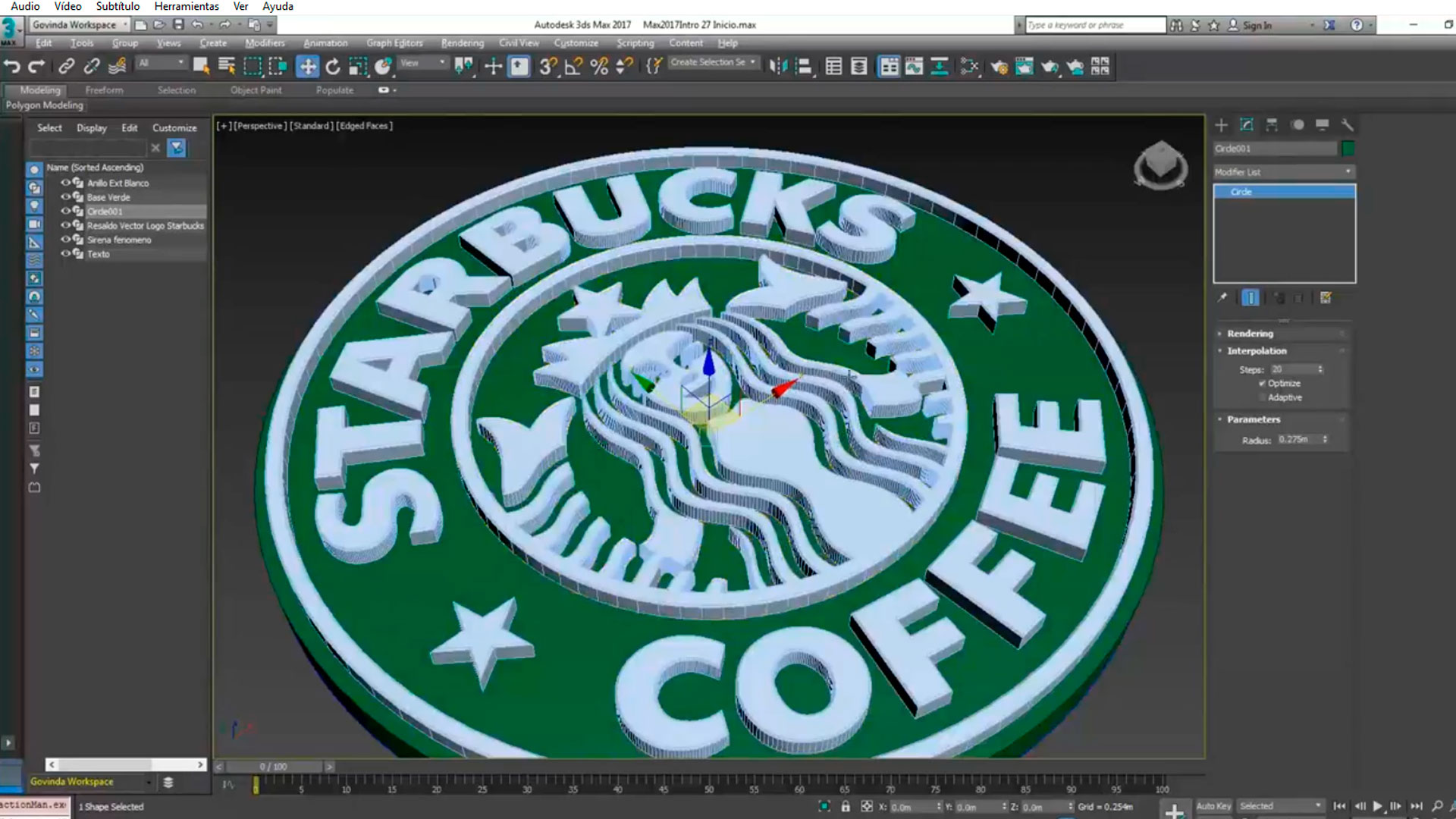Toggle the Optimize checkbox

1263,384
